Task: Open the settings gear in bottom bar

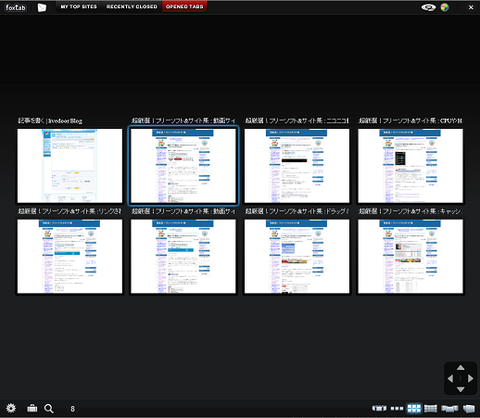Action: pos(11,408)
